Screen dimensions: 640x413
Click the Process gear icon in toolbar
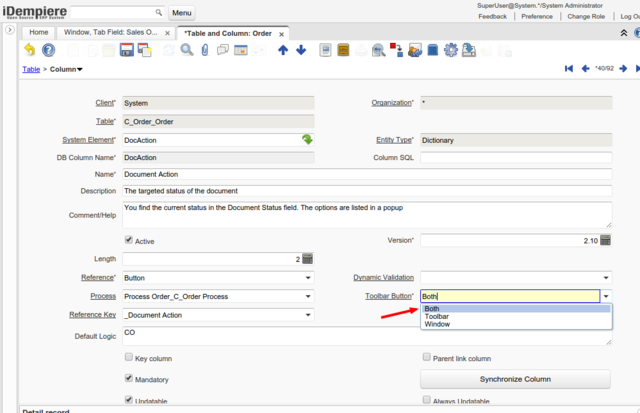click(451, 50)
